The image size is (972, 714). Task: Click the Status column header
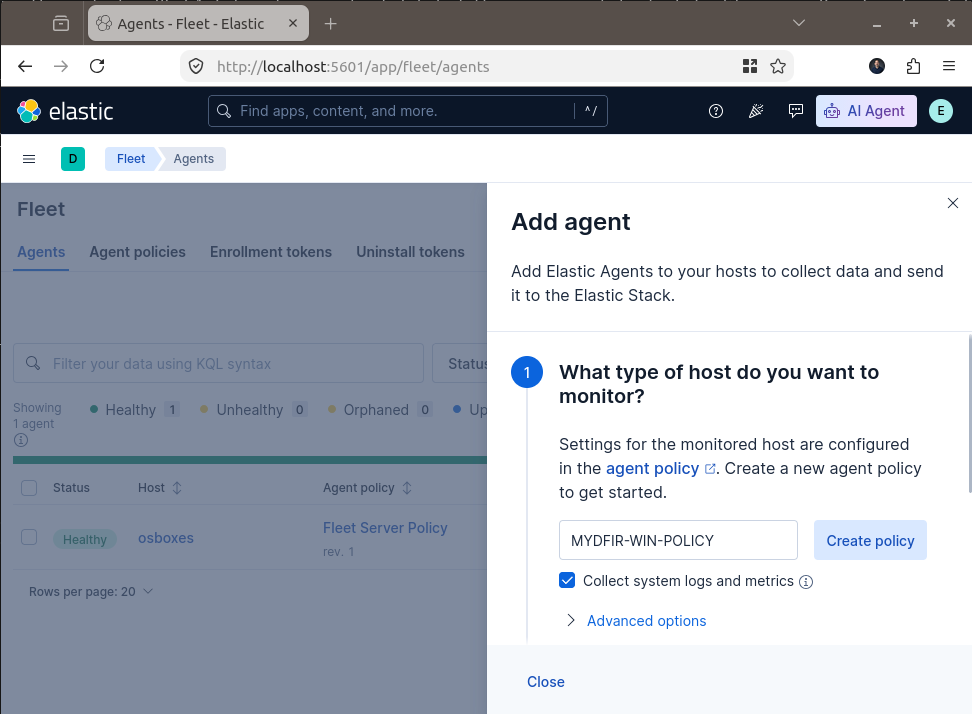click(71, 488)
